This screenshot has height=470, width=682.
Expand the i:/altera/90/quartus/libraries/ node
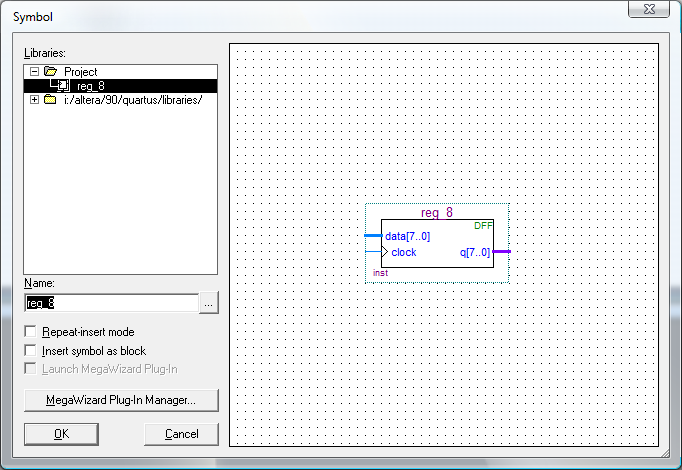[34, 100]
